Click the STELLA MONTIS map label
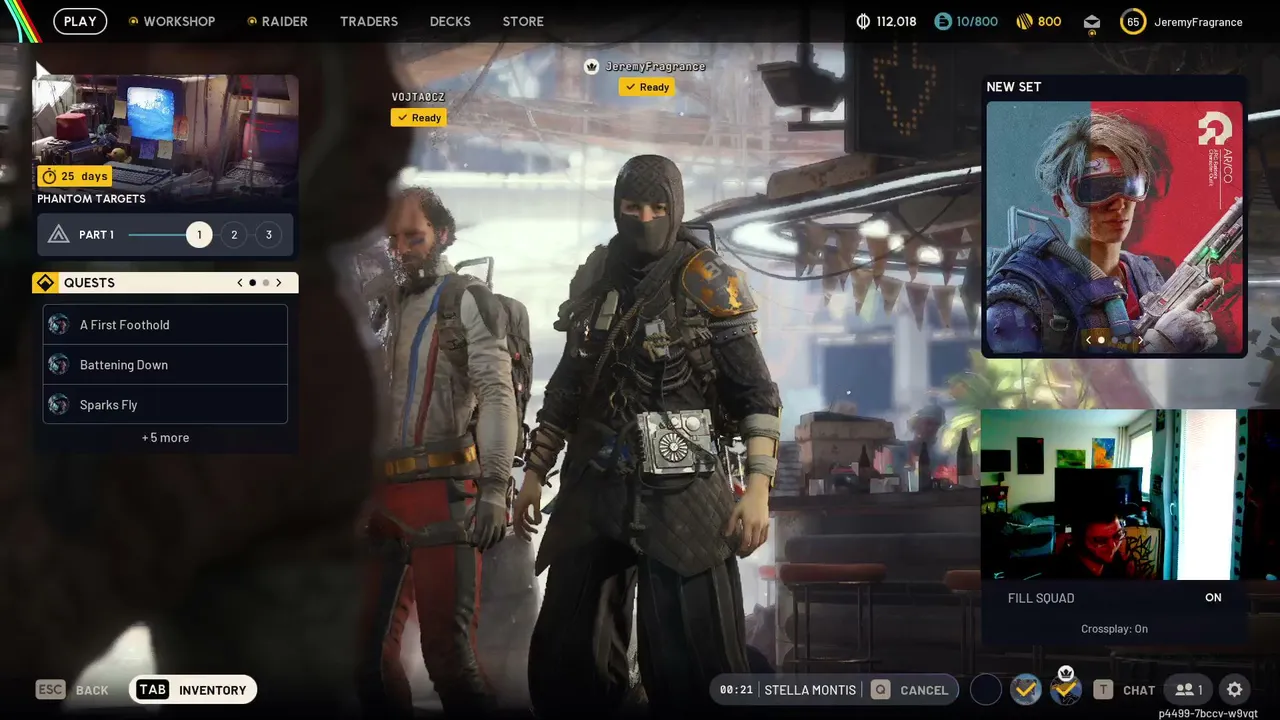Viewport: 1280px width, 720px height. (810, 690)
